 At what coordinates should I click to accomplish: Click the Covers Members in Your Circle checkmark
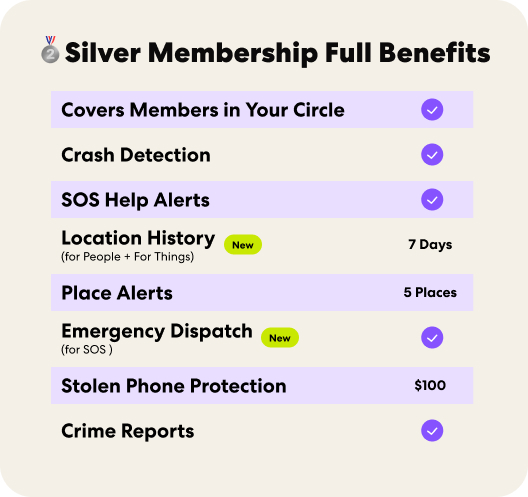(x=432, y=109)
